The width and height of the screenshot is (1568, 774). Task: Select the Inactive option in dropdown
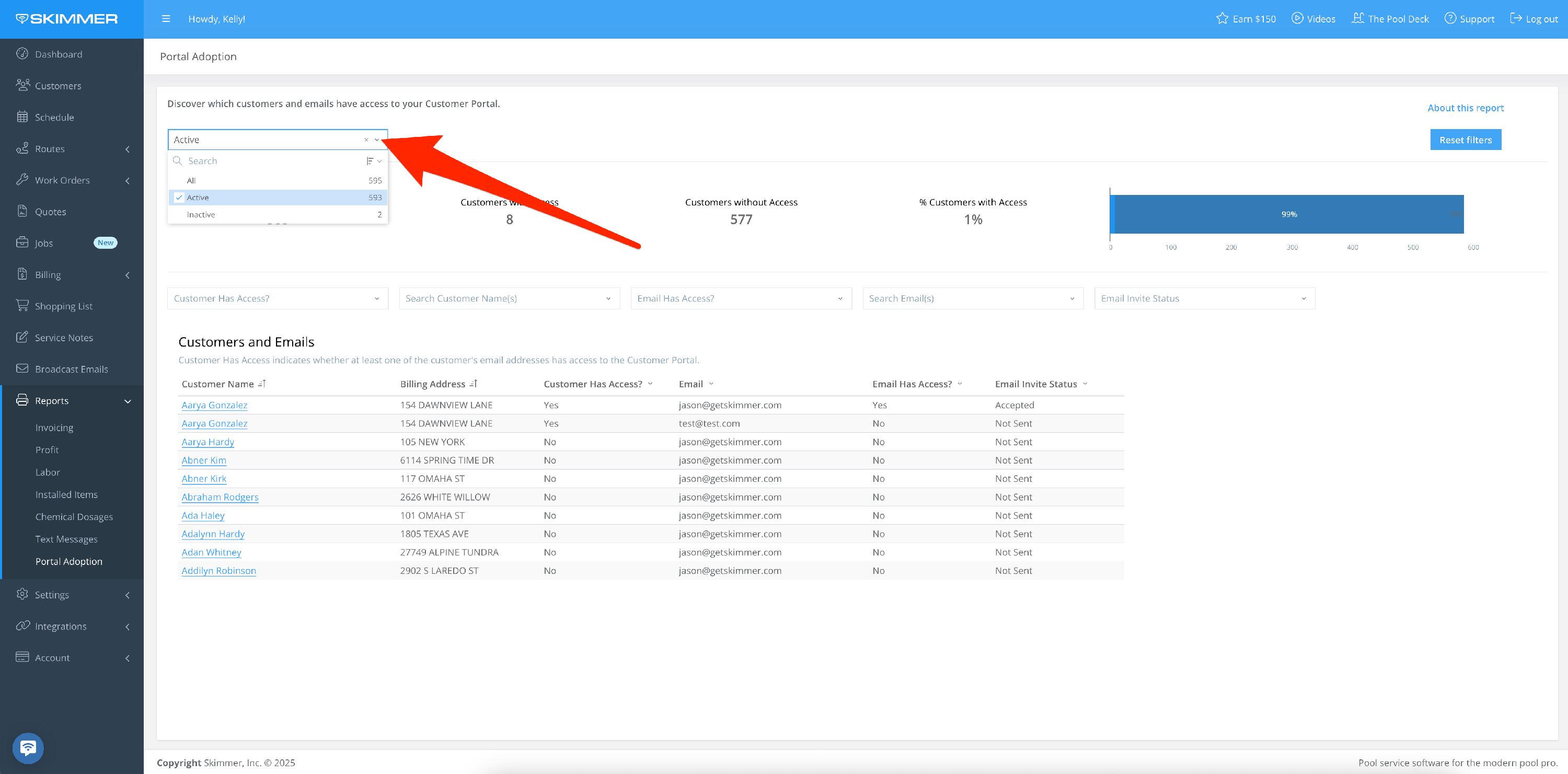201,215
